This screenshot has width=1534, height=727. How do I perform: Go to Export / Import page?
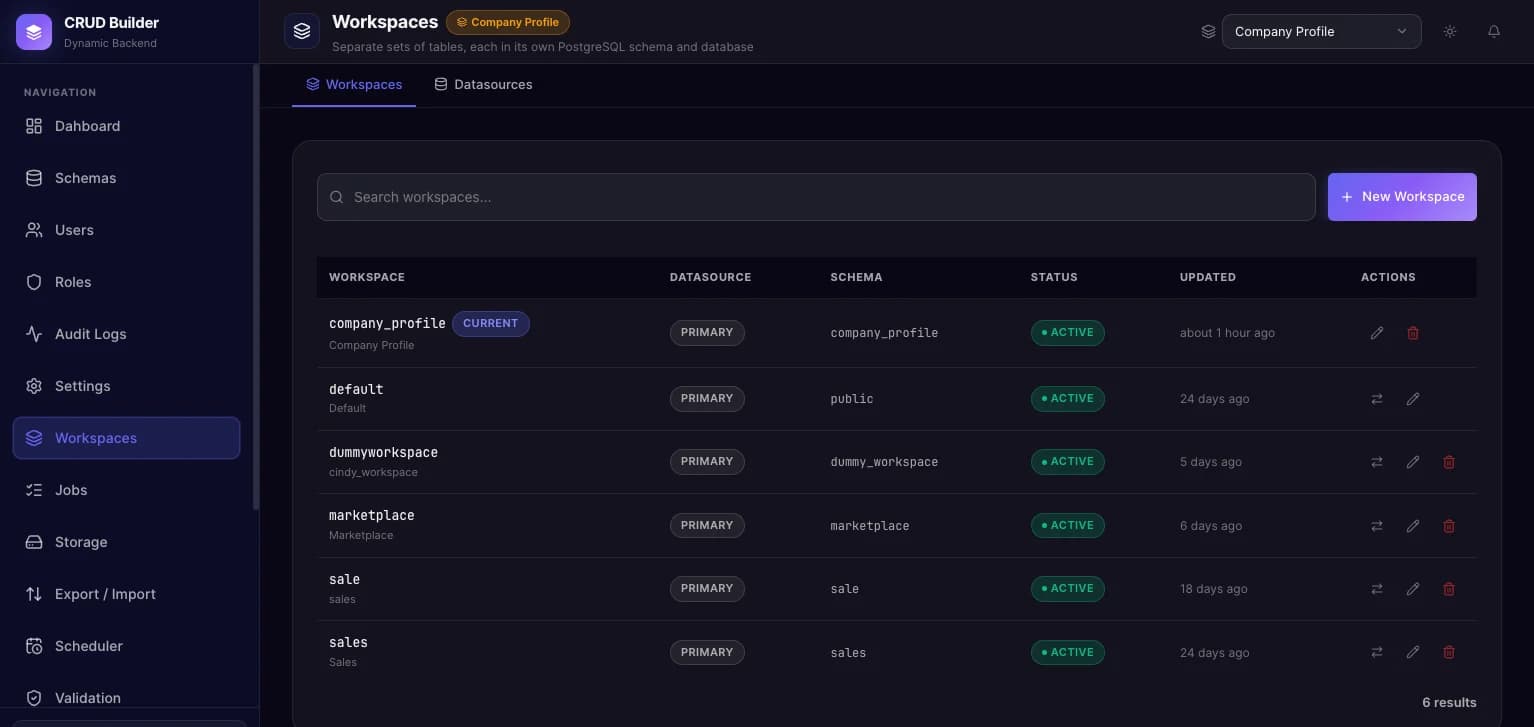click(126, 594)
